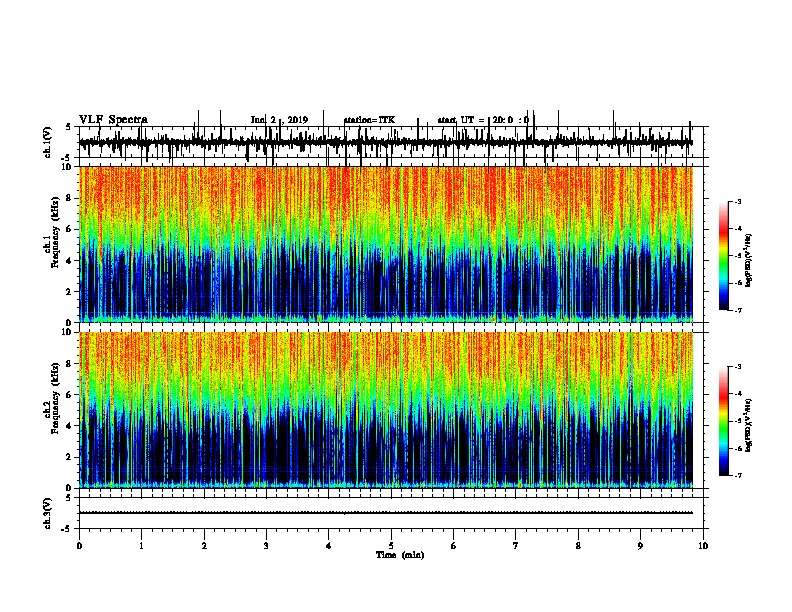This screenshot has width=792, height=612.
Task: Click time axis tick label '9'
Action: coord(640,545)
